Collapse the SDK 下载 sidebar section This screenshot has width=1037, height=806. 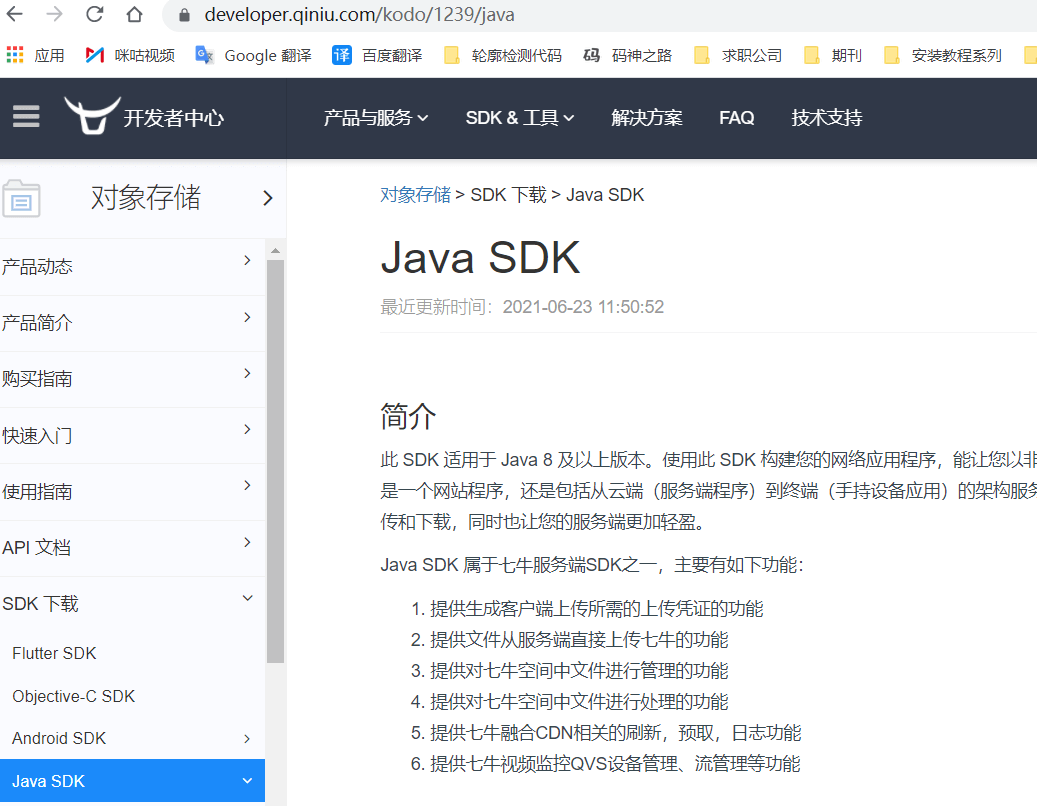[x=132, y=603]
